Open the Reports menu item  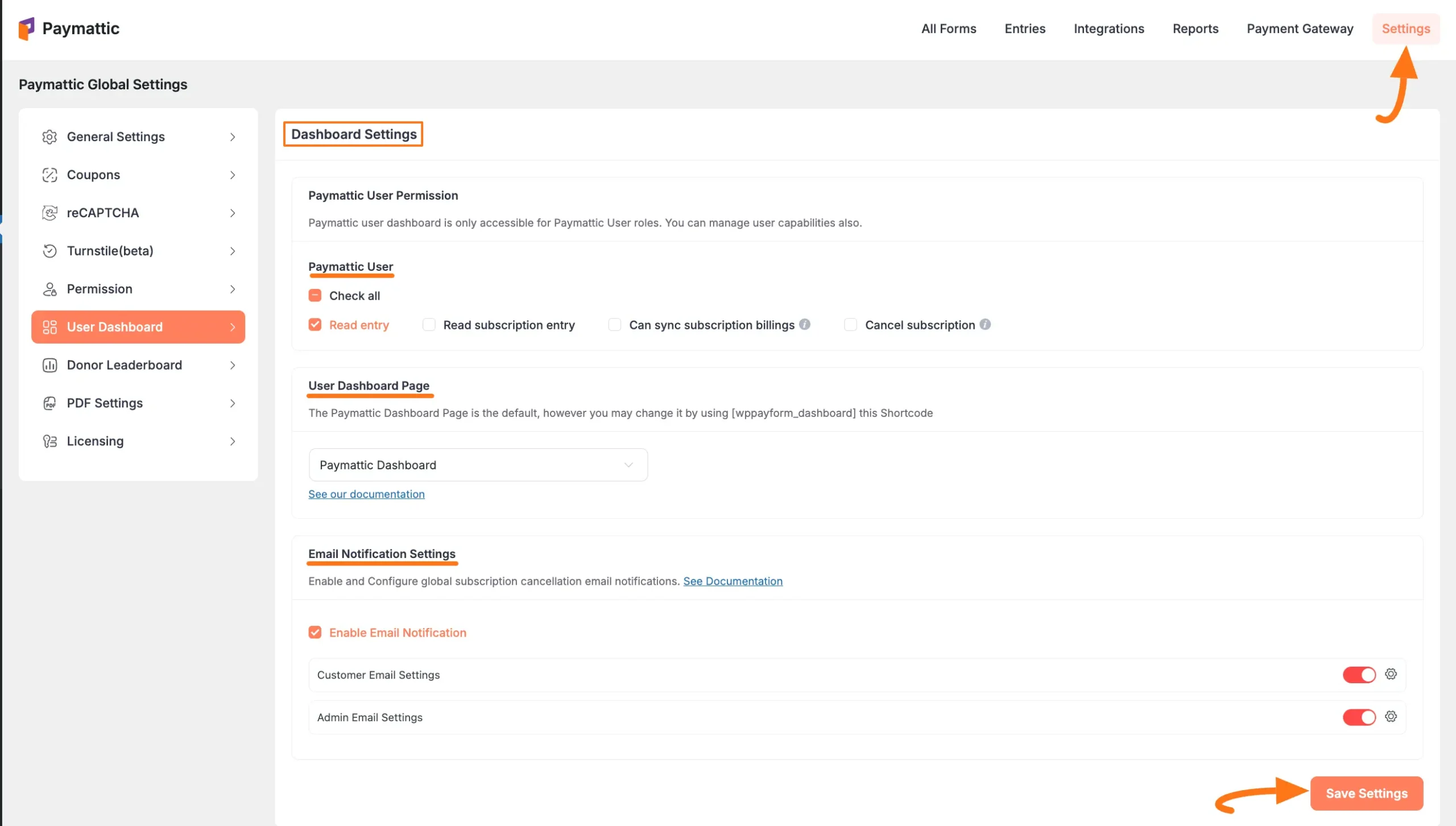1196,28
